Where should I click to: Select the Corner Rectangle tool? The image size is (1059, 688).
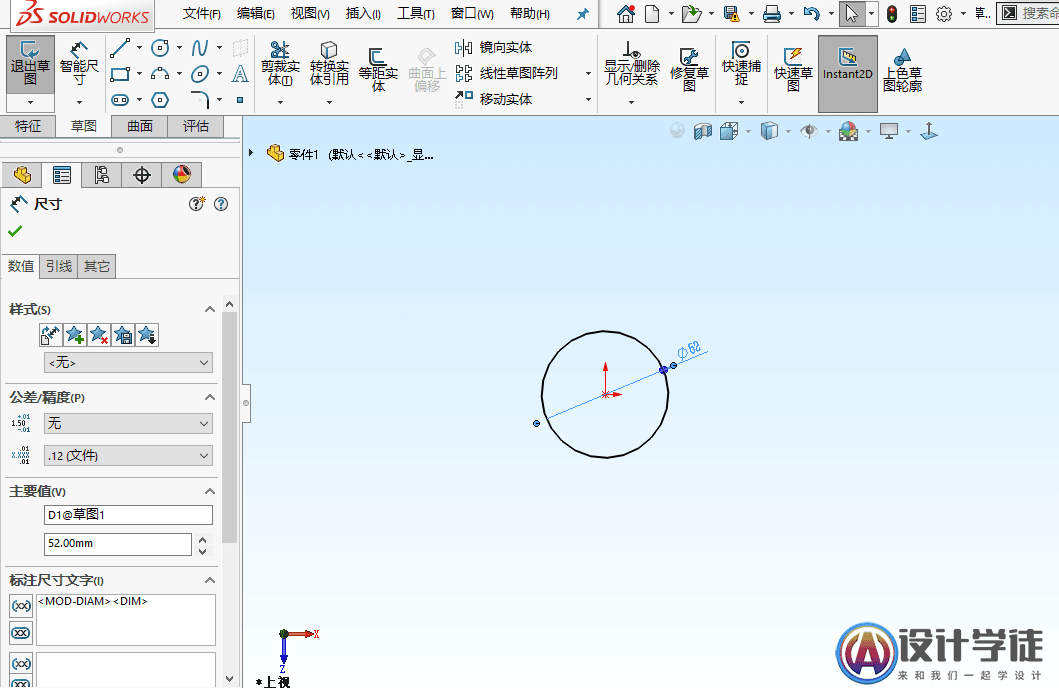(120, 74)
